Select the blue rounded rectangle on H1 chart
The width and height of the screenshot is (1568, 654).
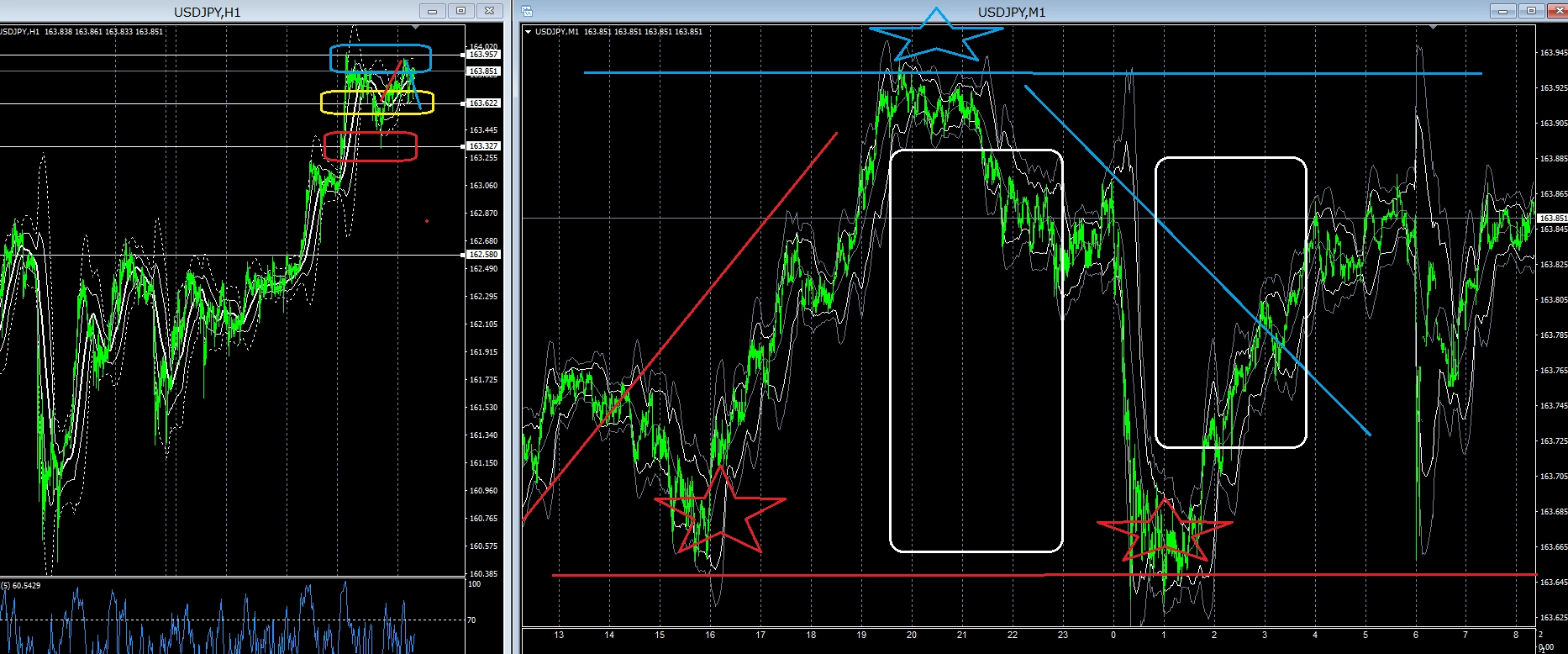point(381,58)
